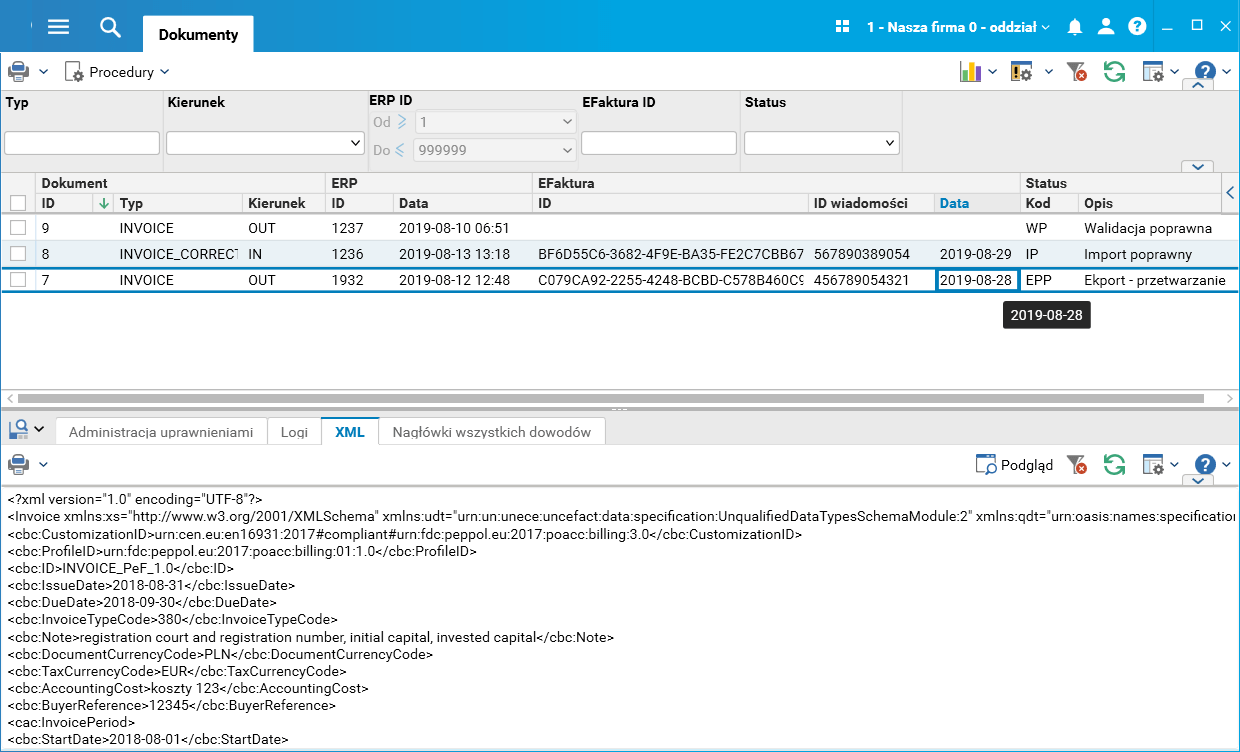Switch to the Logi tab
This screenshot has height=752, width=1240.
[x=294, y=432]
